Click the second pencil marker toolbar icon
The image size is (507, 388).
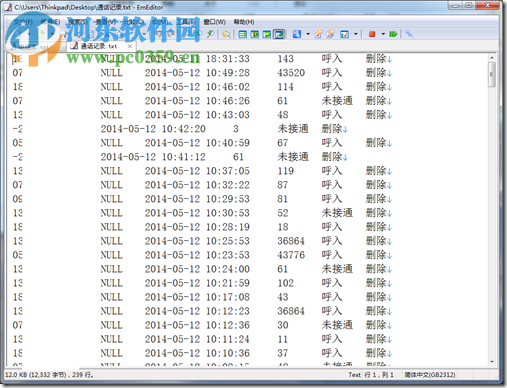(x=330, y=34)
